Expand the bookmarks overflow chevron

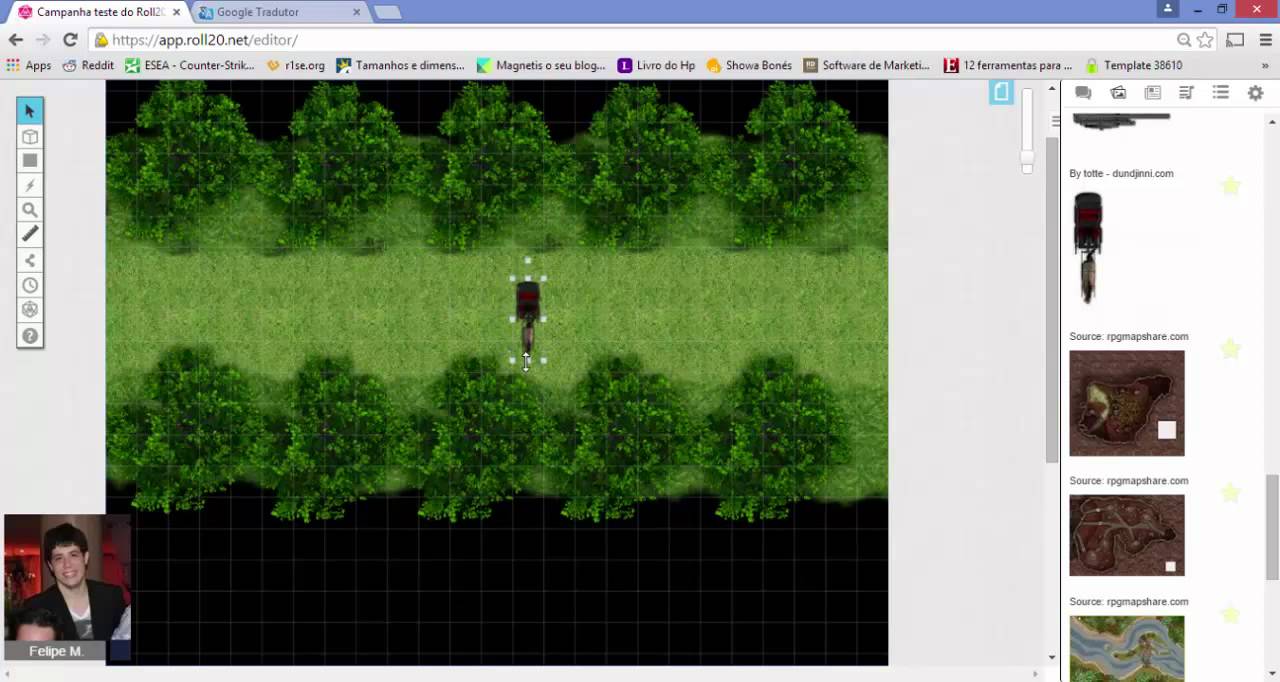pyautogui.click(x=1265, y=65)
